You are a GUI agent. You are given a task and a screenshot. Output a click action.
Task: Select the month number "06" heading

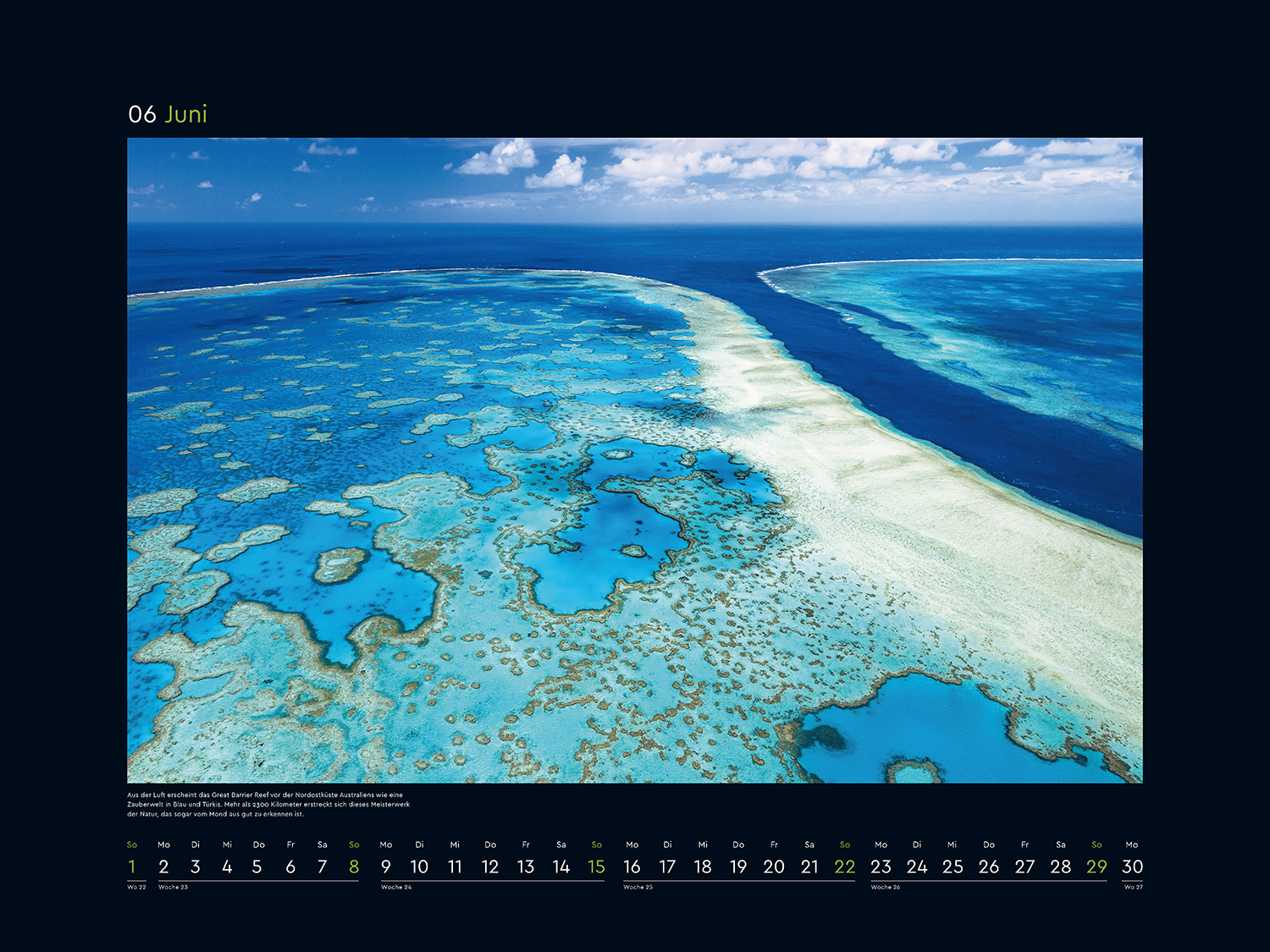tap(142, 114)
